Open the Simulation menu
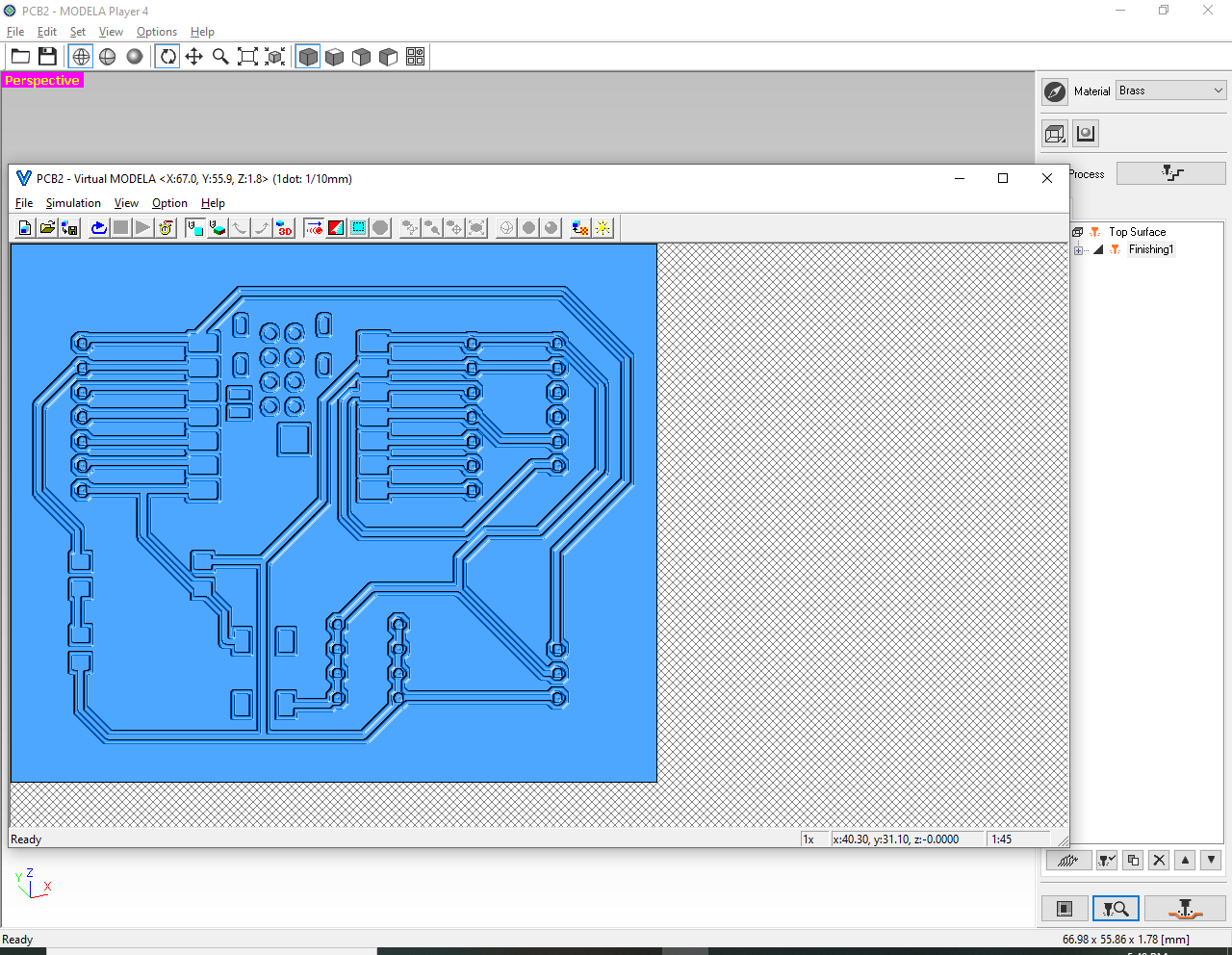The height and width of the screenshot is (955, 1232). 73,203
